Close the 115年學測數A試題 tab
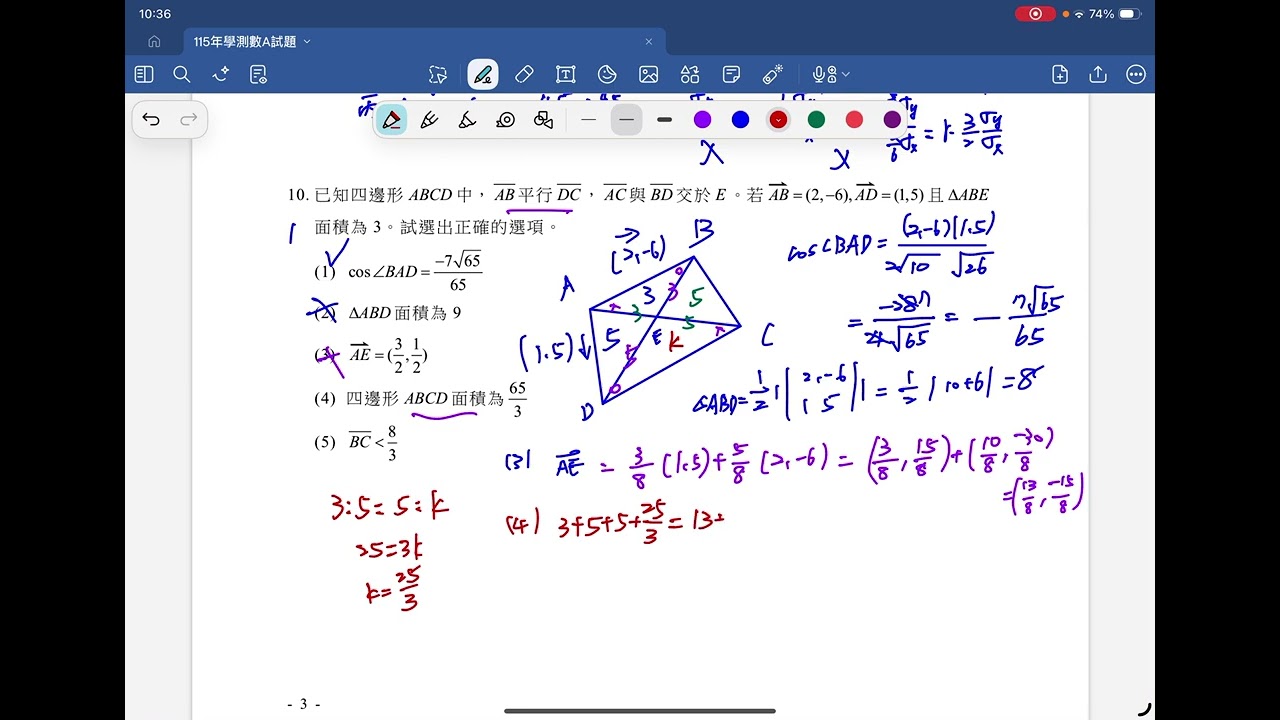Image resolution: width=1280 pixels, height=720 pixels. [648, 42]
